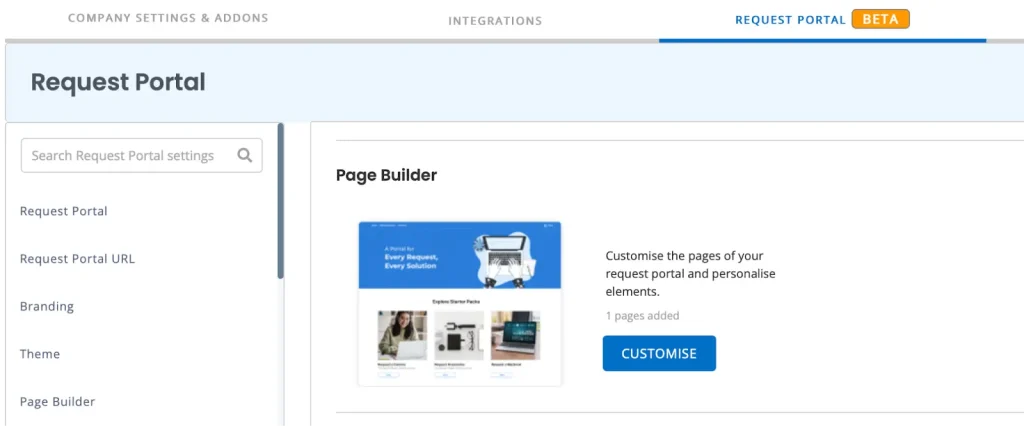1024x426 pixels.
Task: Click the magnifying glass search icon
Action: click(245, 156)
